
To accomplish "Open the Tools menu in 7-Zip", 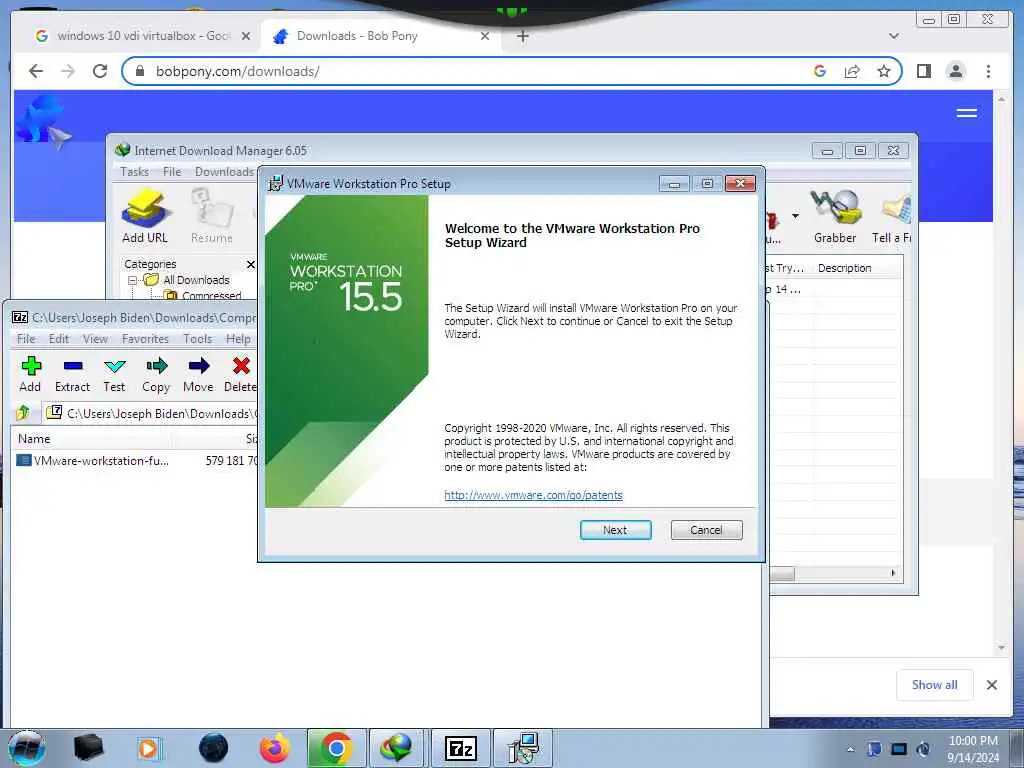I will [x=197, y=338].
